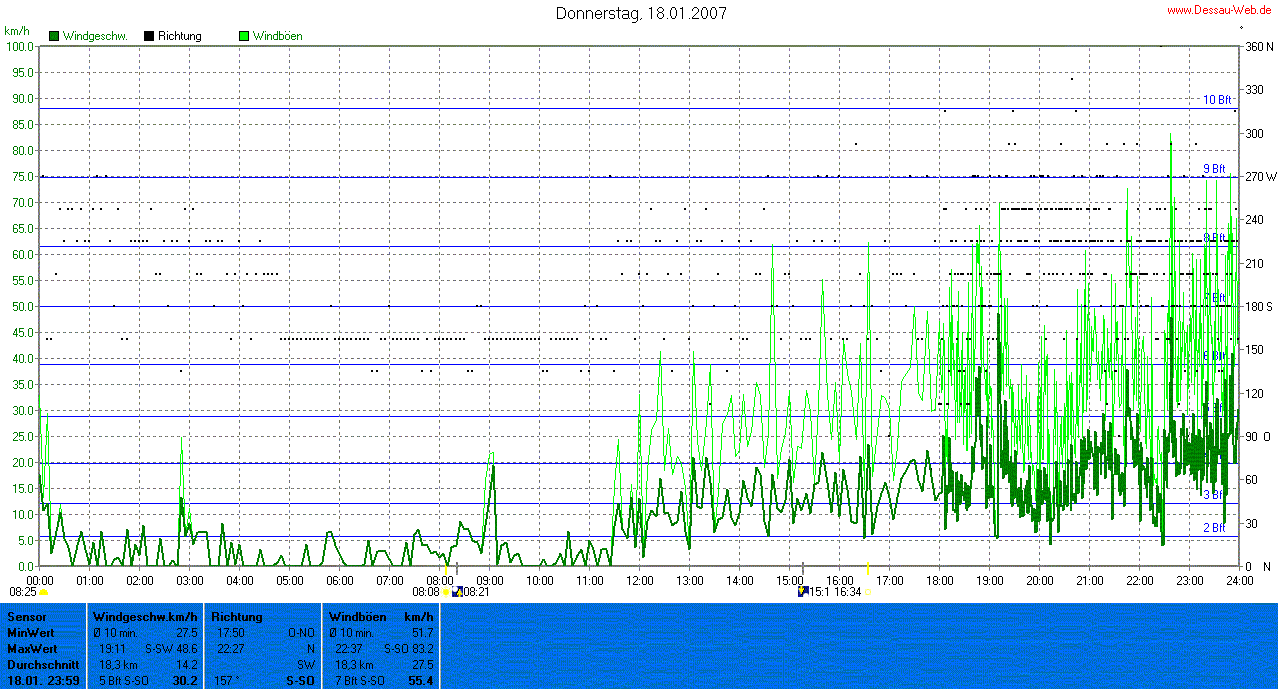Click the 10 Bft threshold label

[1216, 100]
